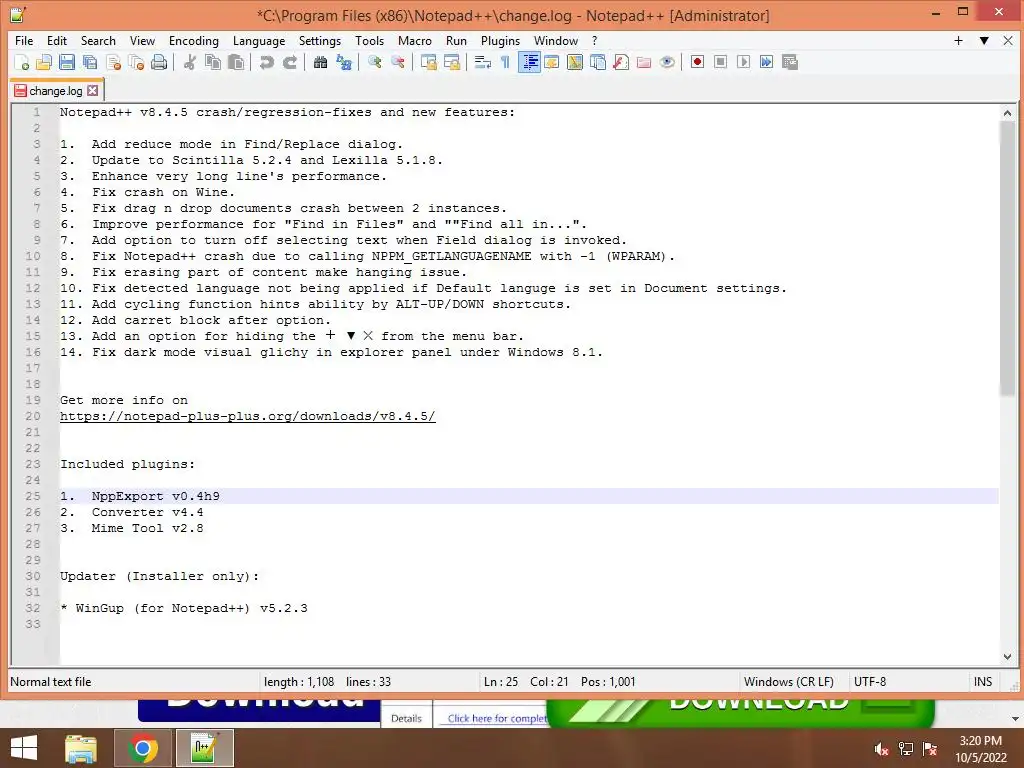Open the Tools menu
The height and width of the screenshot is (768, 1024).
point(370,40)
